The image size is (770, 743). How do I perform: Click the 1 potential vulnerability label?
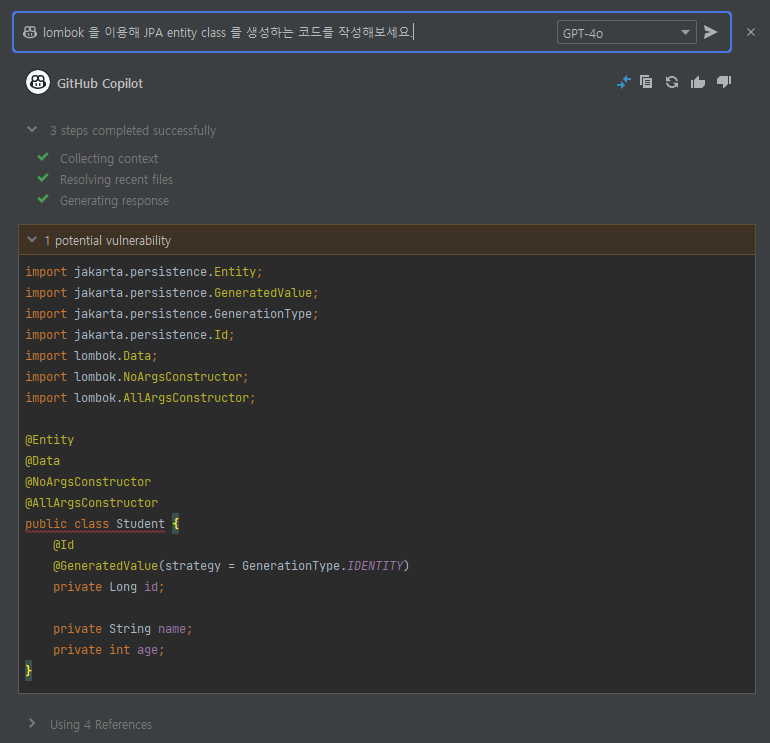[x=108, y=241]
